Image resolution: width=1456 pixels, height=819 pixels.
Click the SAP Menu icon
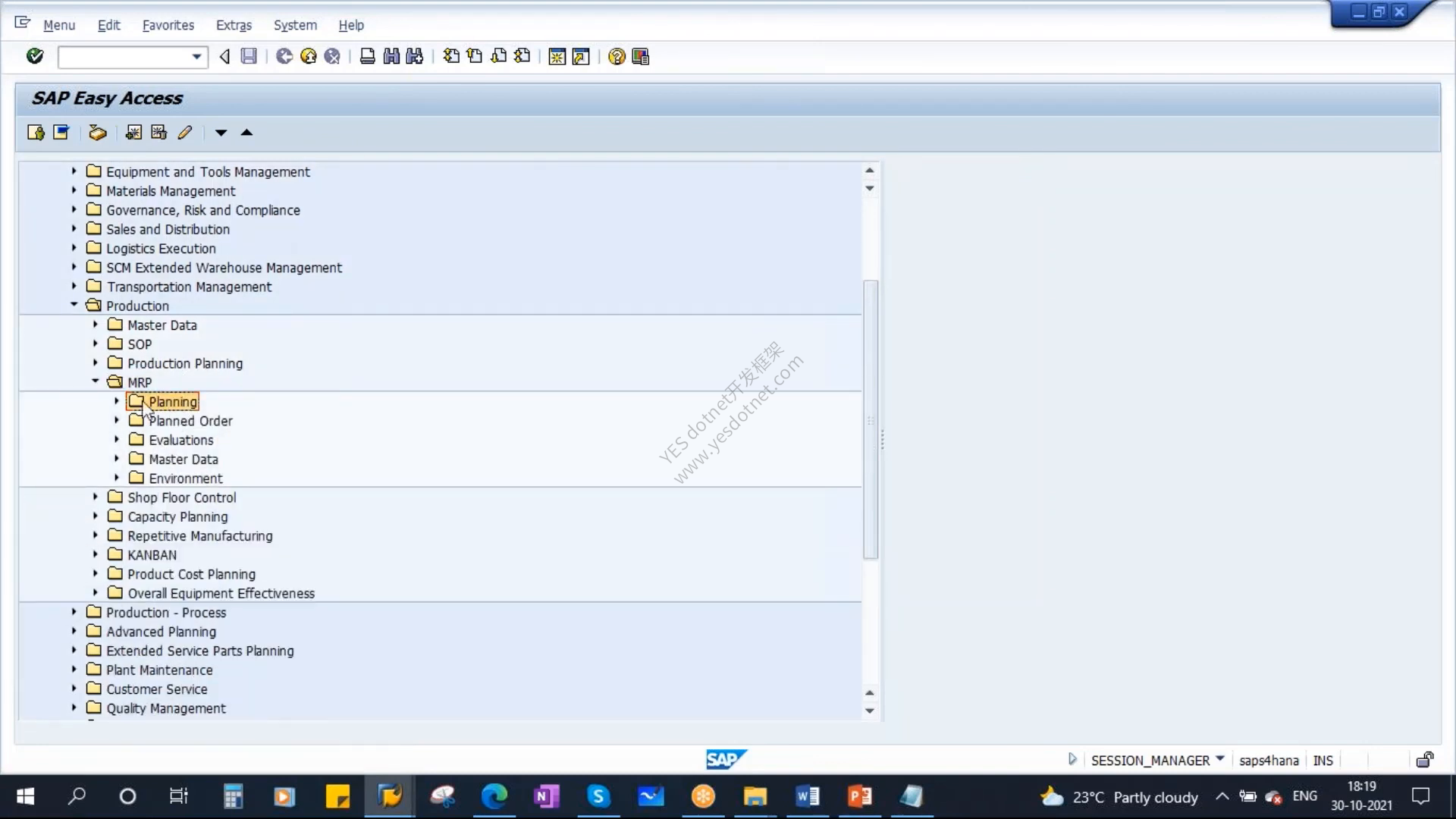(61, 133)
